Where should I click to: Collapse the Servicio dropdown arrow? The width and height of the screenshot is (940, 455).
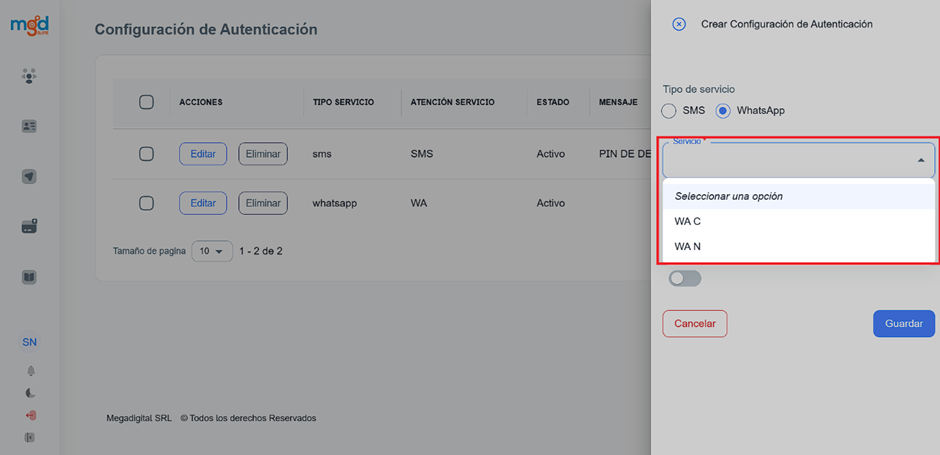pyautogui.click(x=920, y=160)
